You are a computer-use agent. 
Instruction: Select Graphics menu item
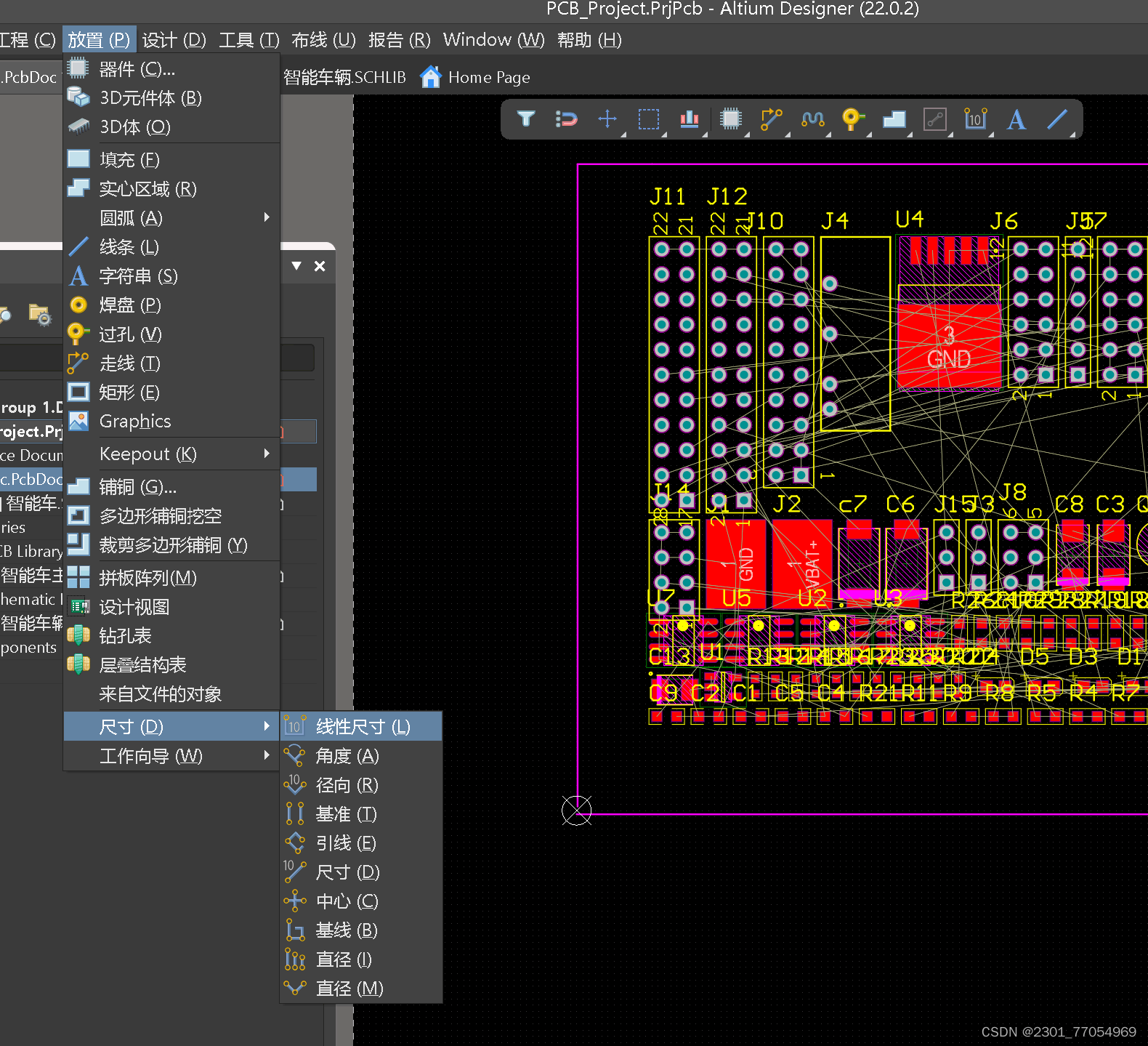pyautogui.click(x=171, y=422)
